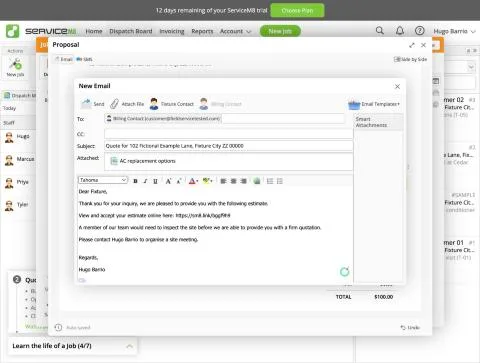The width and height of the screenshot is (480, 363).
Task: Center align email text
Action: point(234,181)
